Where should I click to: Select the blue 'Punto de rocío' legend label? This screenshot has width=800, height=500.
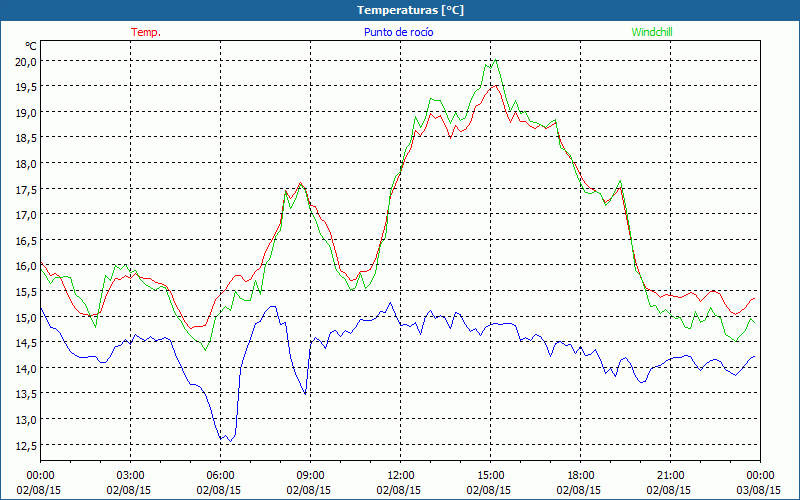(398, 32)
